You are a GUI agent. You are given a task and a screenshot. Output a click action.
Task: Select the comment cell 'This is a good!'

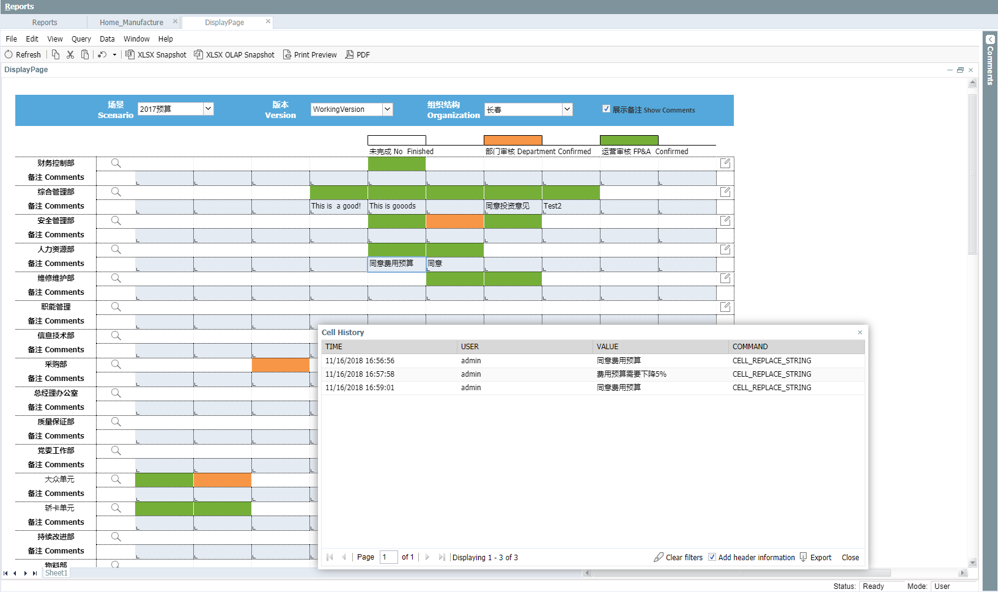[339, 206]
